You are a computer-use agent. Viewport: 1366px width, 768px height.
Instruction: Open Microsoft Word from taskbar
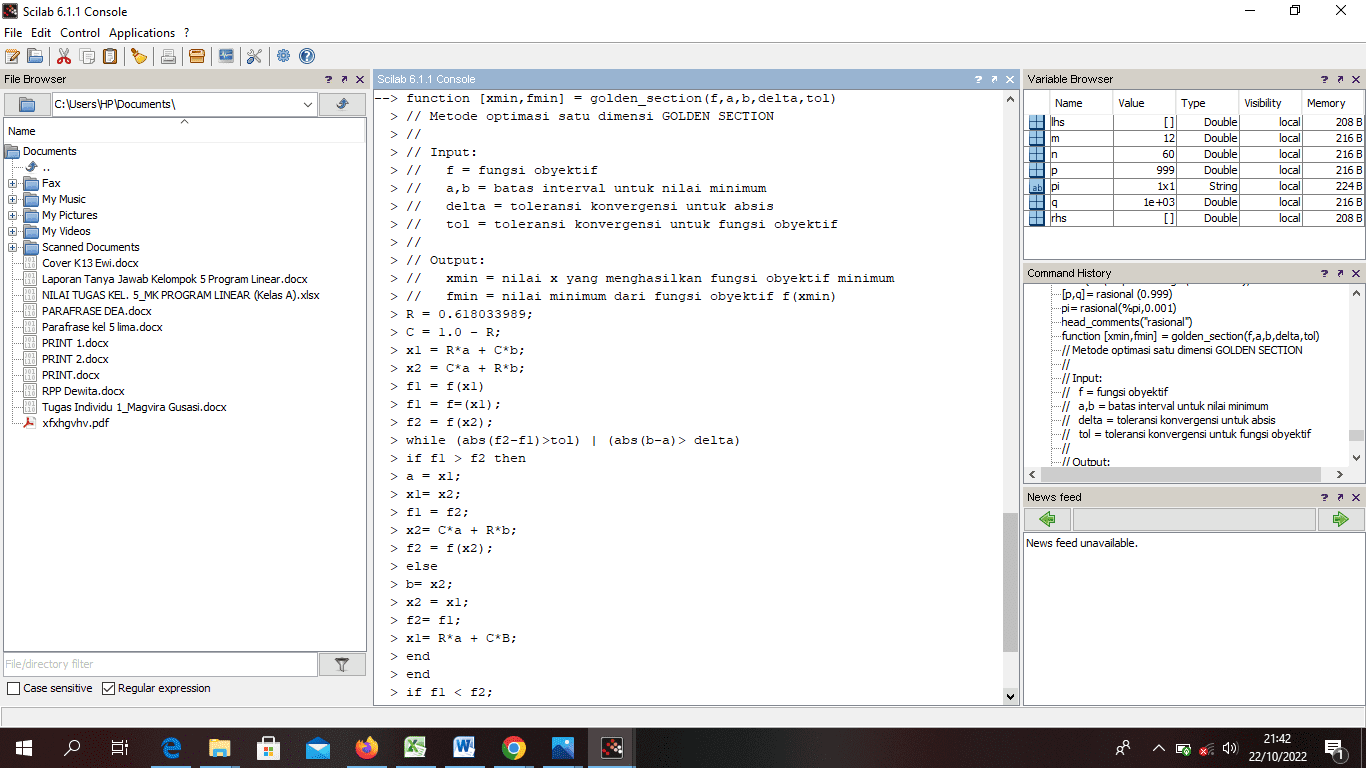(x=465, y=747)
